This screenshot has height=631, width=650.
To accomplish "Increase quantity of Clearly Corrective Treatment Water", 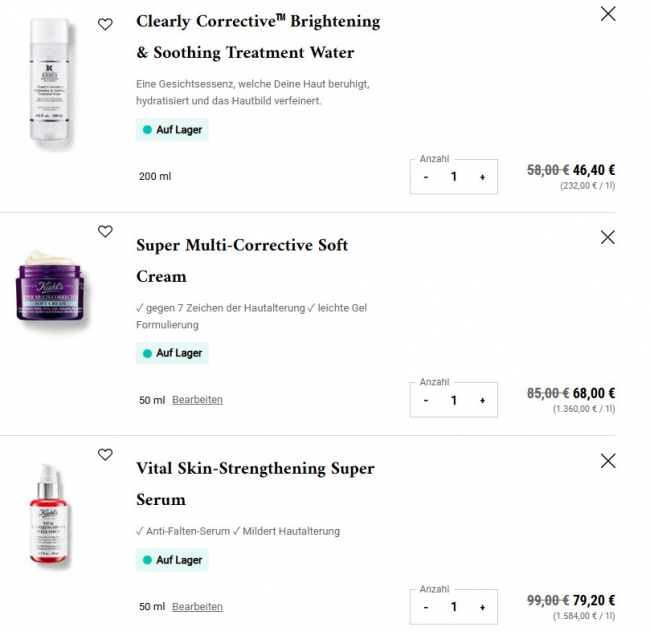I will [482, 177].
